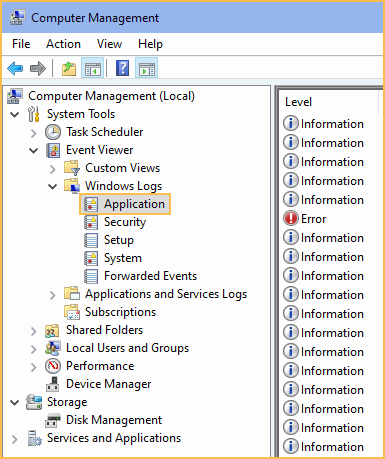Expand the Services and Applications node
Image resolution: width=385 pixels, height=459 pixels.
click(x=14, y=439)
